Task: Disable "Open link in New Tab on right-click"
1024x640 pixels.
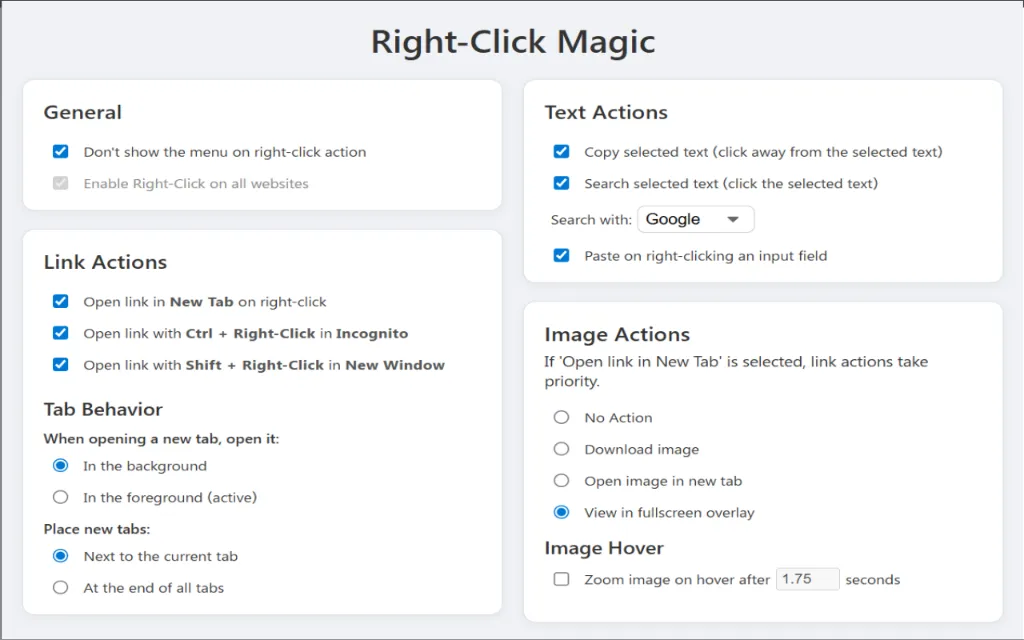Action: tap(60, 301)
